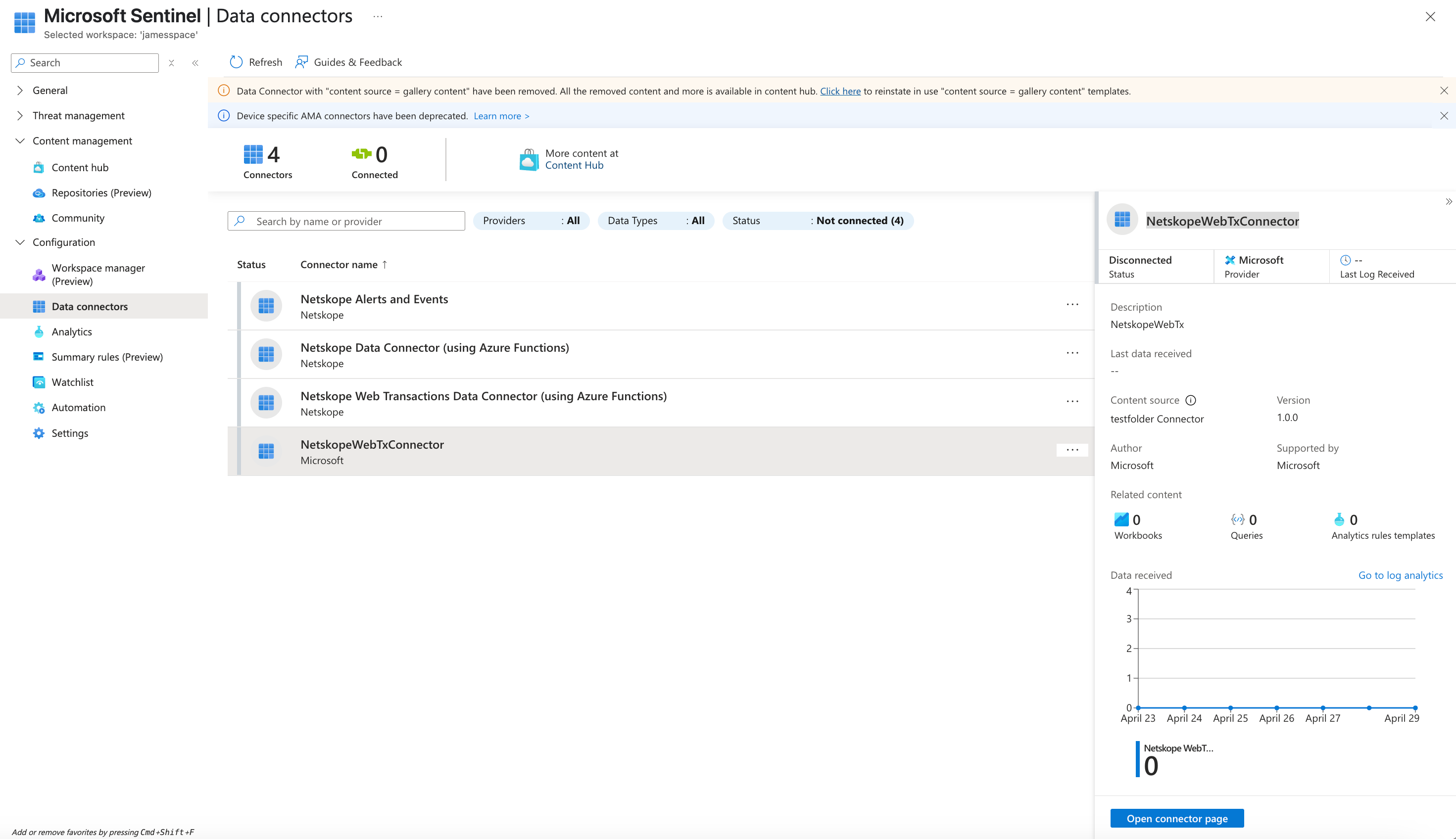Select Netskope Data Connector (using Azure Functions) row
Screen dimensions: 1456x839
661,354
